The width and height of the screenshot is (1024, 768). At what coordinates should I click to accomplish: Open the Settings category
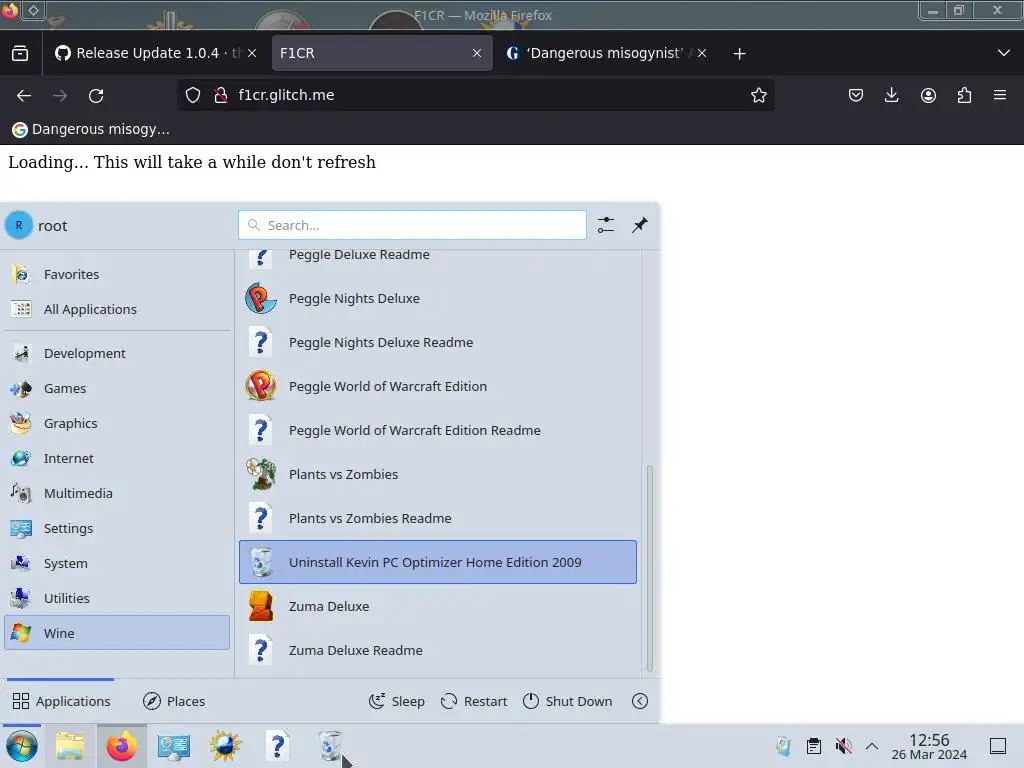117,528
